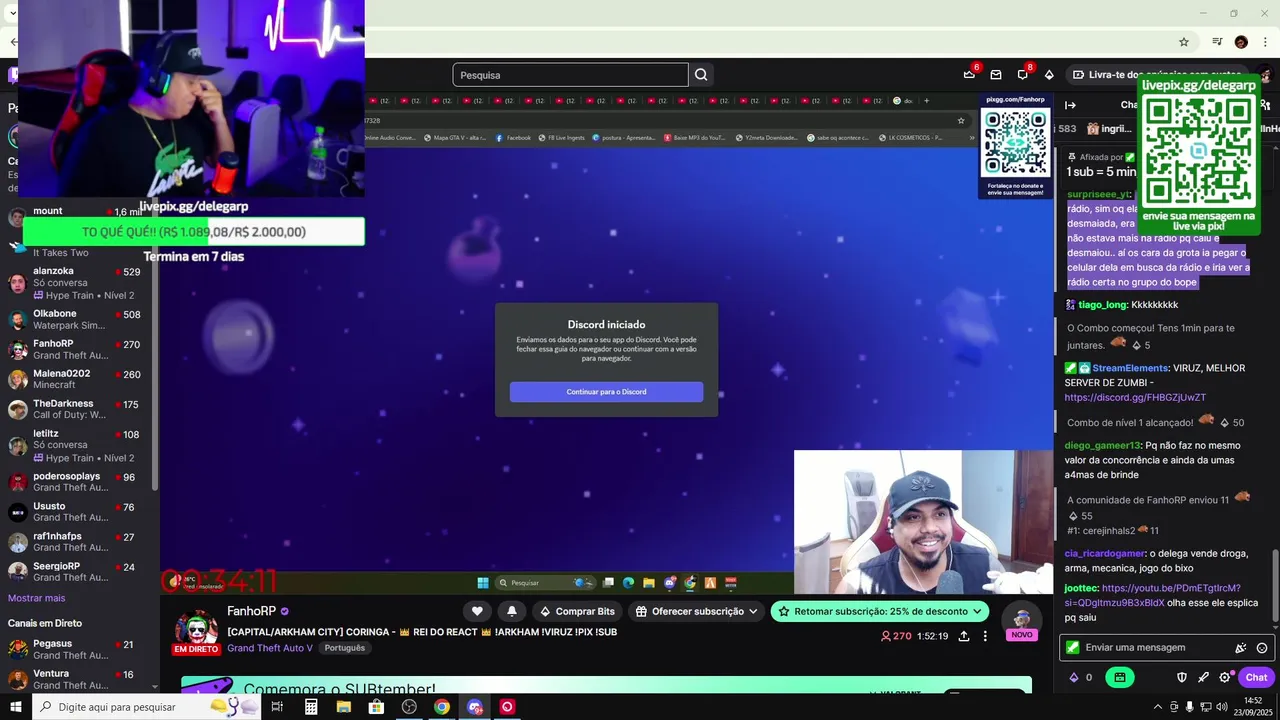The height and width of the screenshot is (720, 1280).
Task: Open raf1nhafps channel in sidebar
Action: [x=78, y=542]
